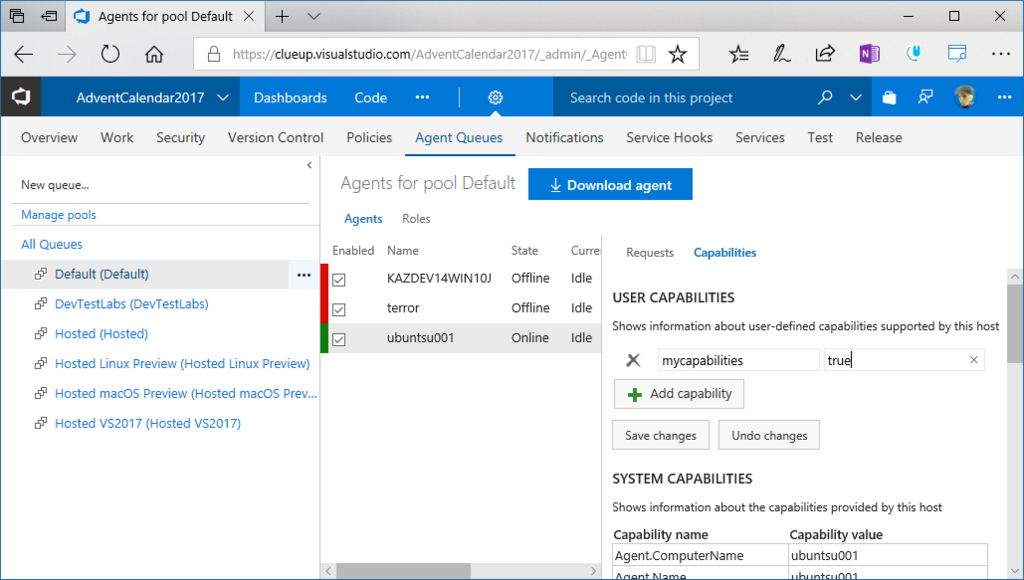This screenshot has height=580, width=1024.
Task: Click Save changes button
Action: click(660, 436)
